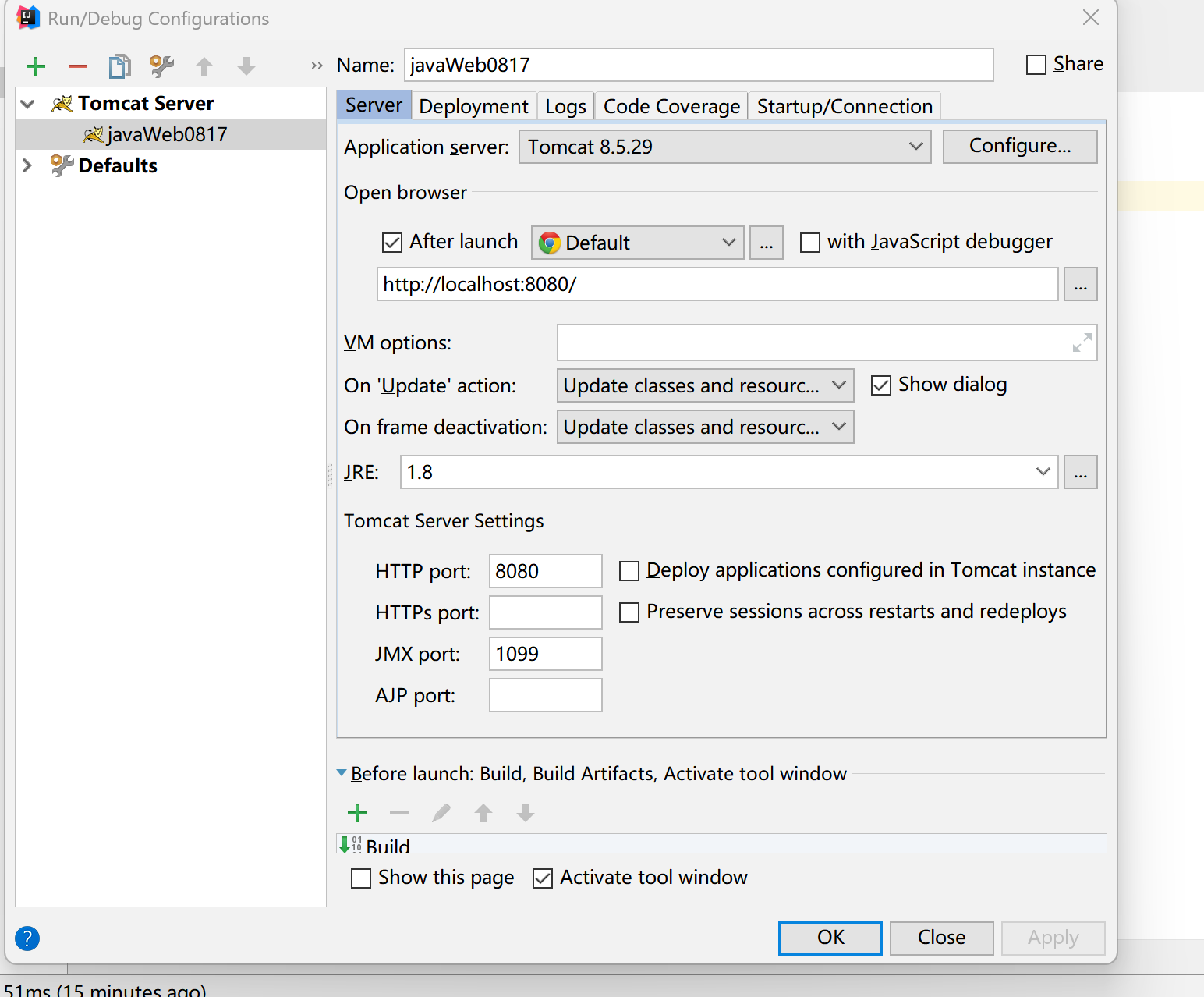Switch to the Logs tab

point(565,106)
